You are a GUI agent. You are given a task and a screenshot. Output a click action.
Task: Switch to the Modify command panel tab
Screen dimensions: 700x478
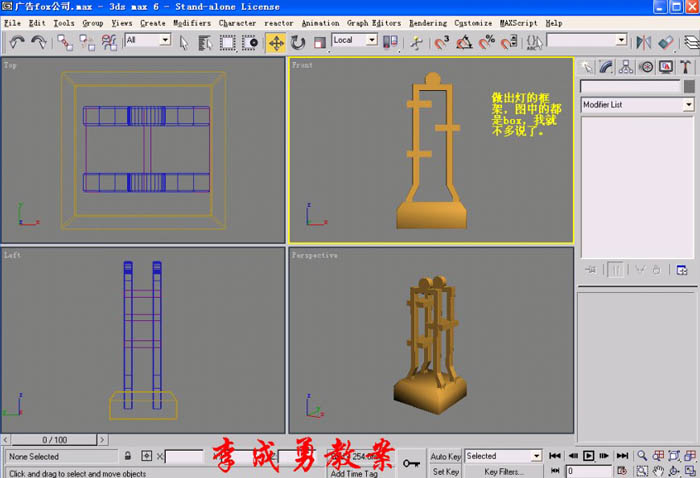[606, 67]
